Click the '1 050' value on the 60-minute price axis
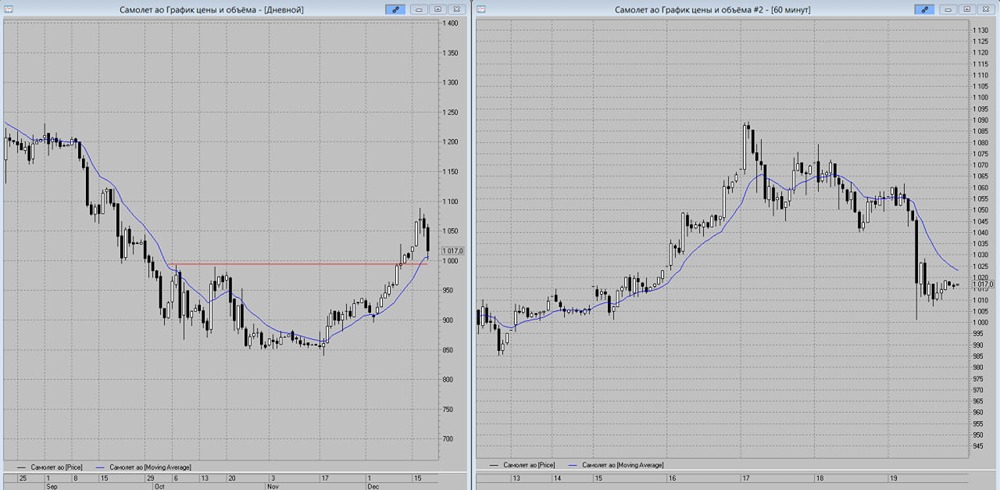This screenshot has height=490, width=1000. tap(979, 210)
